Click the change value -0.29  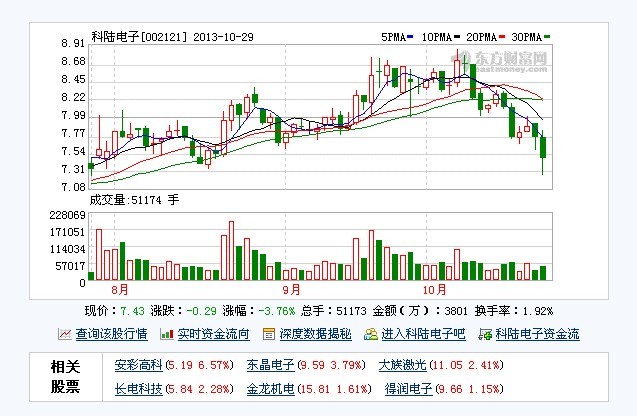click(x=202, y=311)
